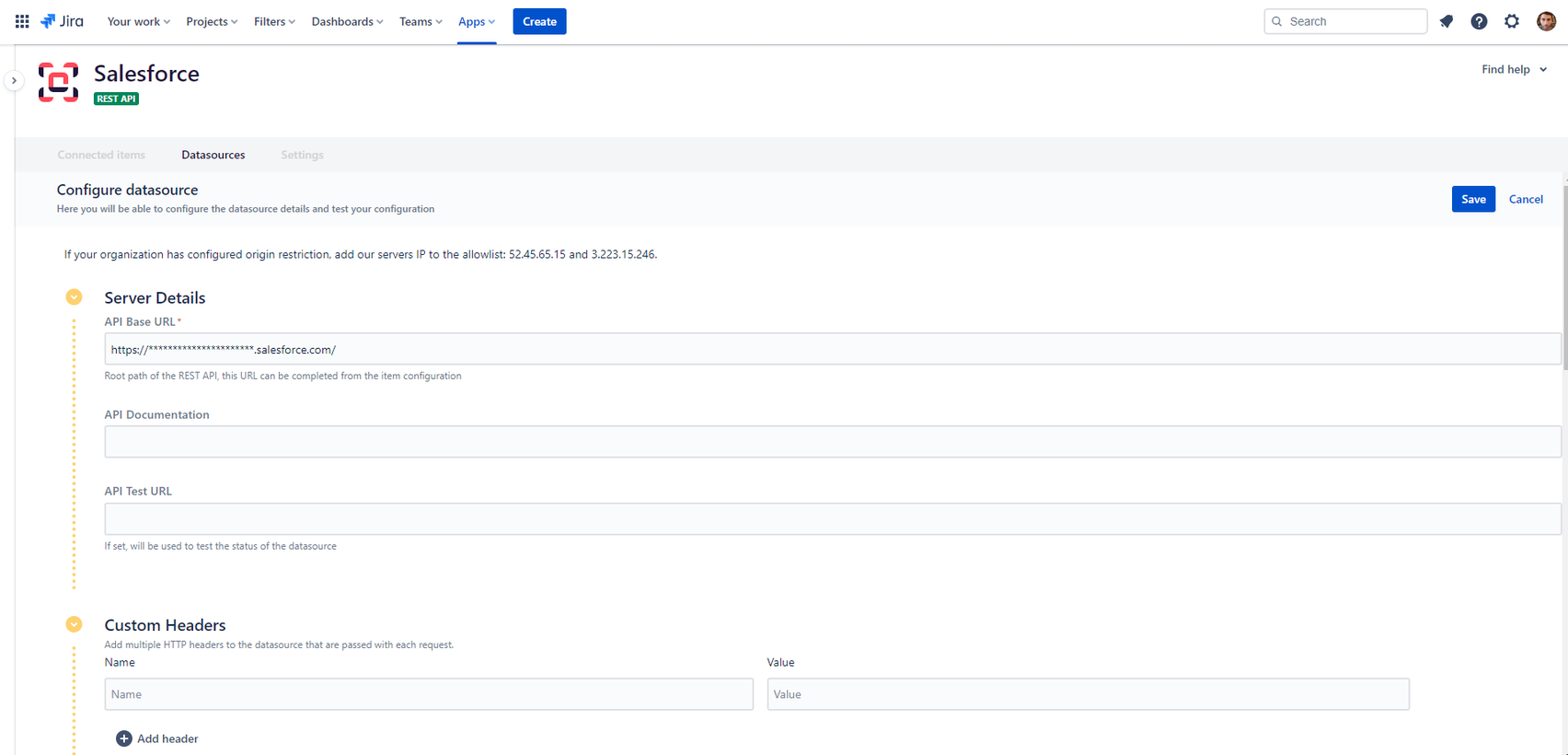This screenshot has height=755, width=1568.
Task: Switch to the Datasources tab
Action: click(x=213, y=155)
